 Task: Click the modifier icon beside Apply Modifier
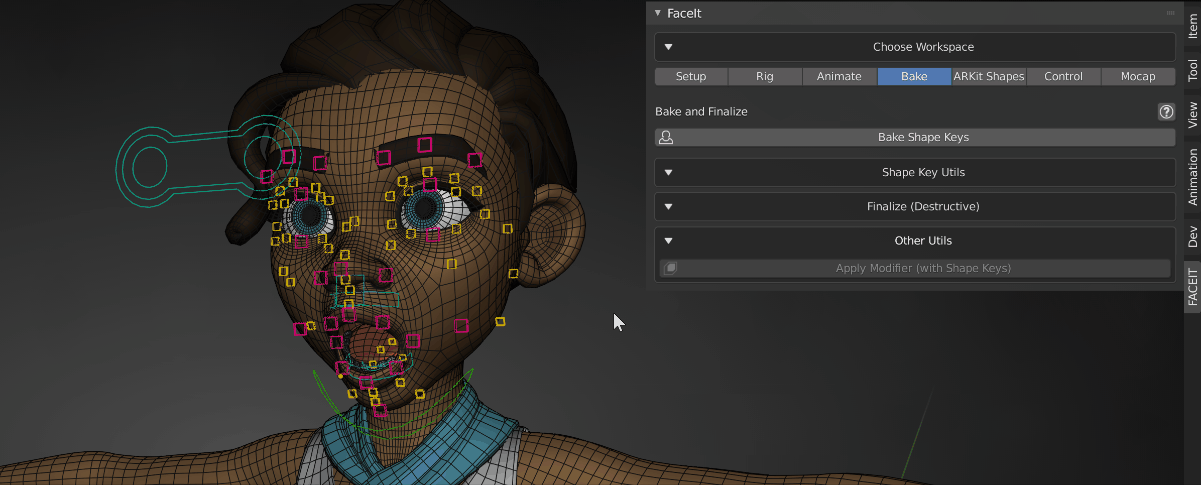671,268
